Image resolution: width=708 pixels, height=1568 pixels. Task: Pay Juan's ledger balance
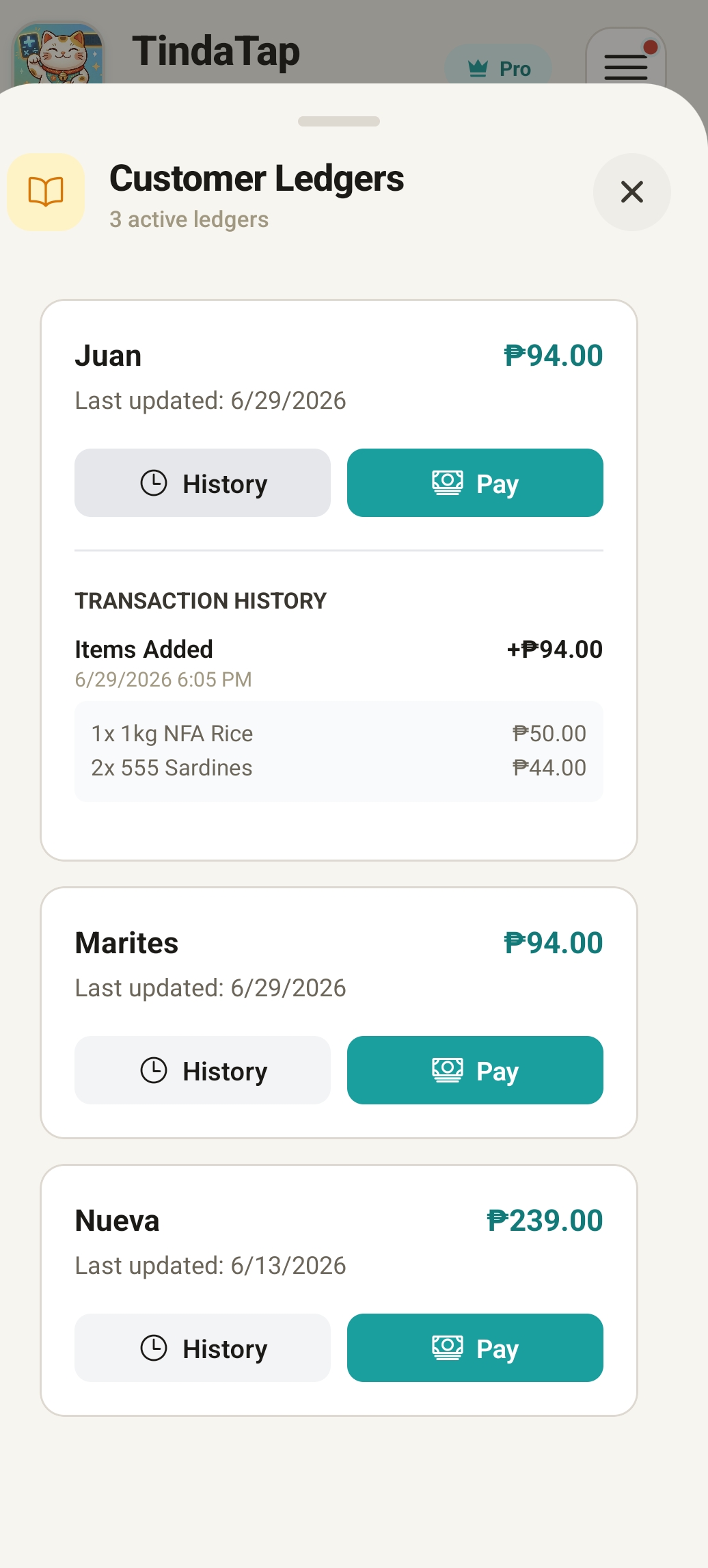[475, 483]
